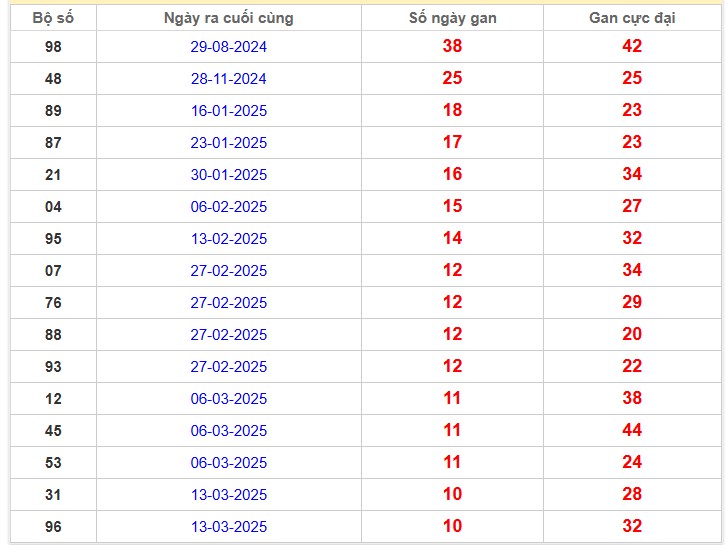Select the 16-01-2025 date link
Screen dimensions: 726x545
tap(229, 111)
